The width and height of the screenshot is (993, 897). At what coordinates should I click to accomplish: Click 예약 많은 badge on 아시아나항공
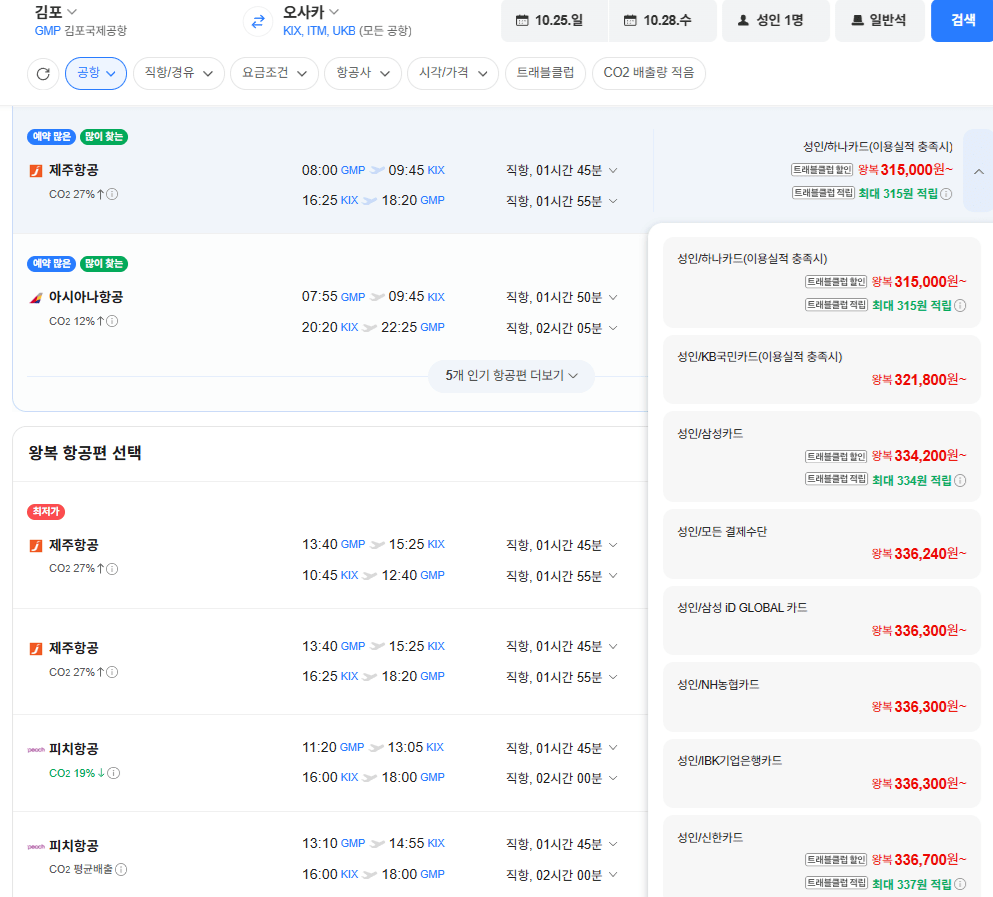tap(51, 264)
